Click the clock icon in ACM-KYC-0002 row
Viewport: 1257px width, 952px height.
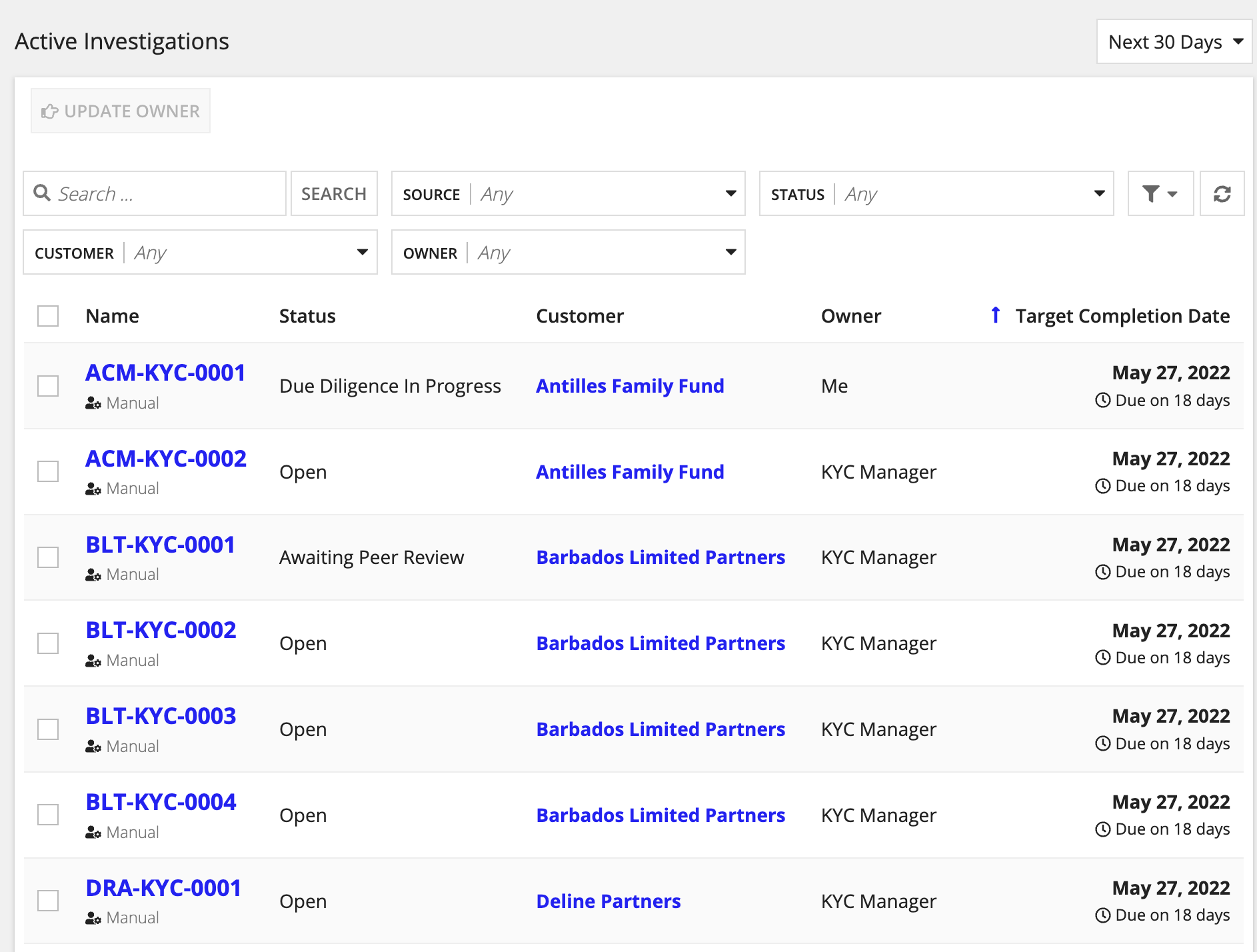pyautogui.click(x=1103, y=486)
